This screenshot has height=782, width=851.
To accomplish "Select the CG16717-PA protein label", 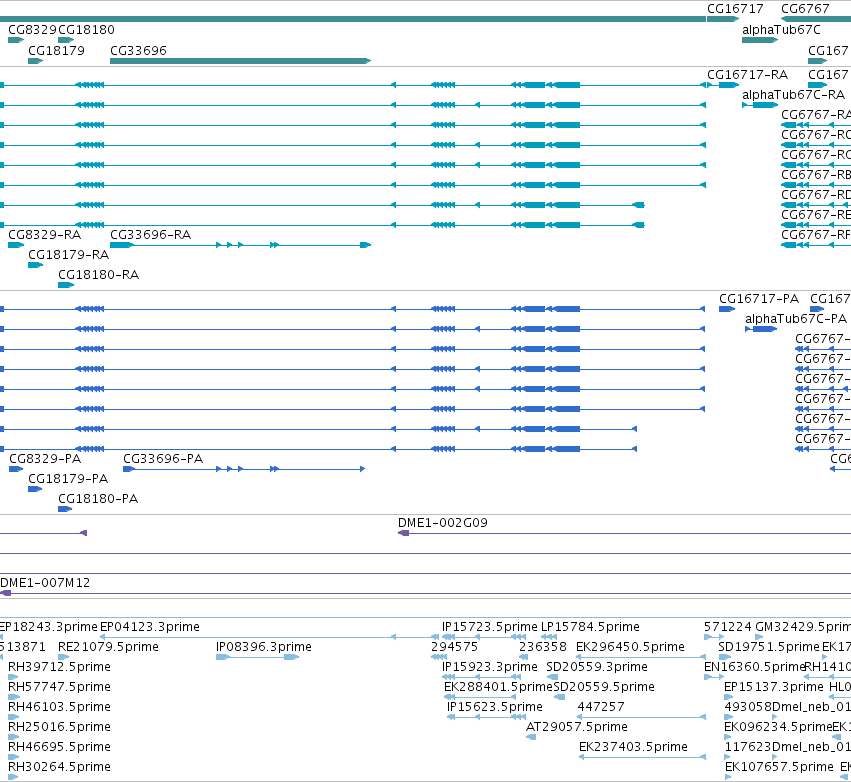I will pos(759,298).
